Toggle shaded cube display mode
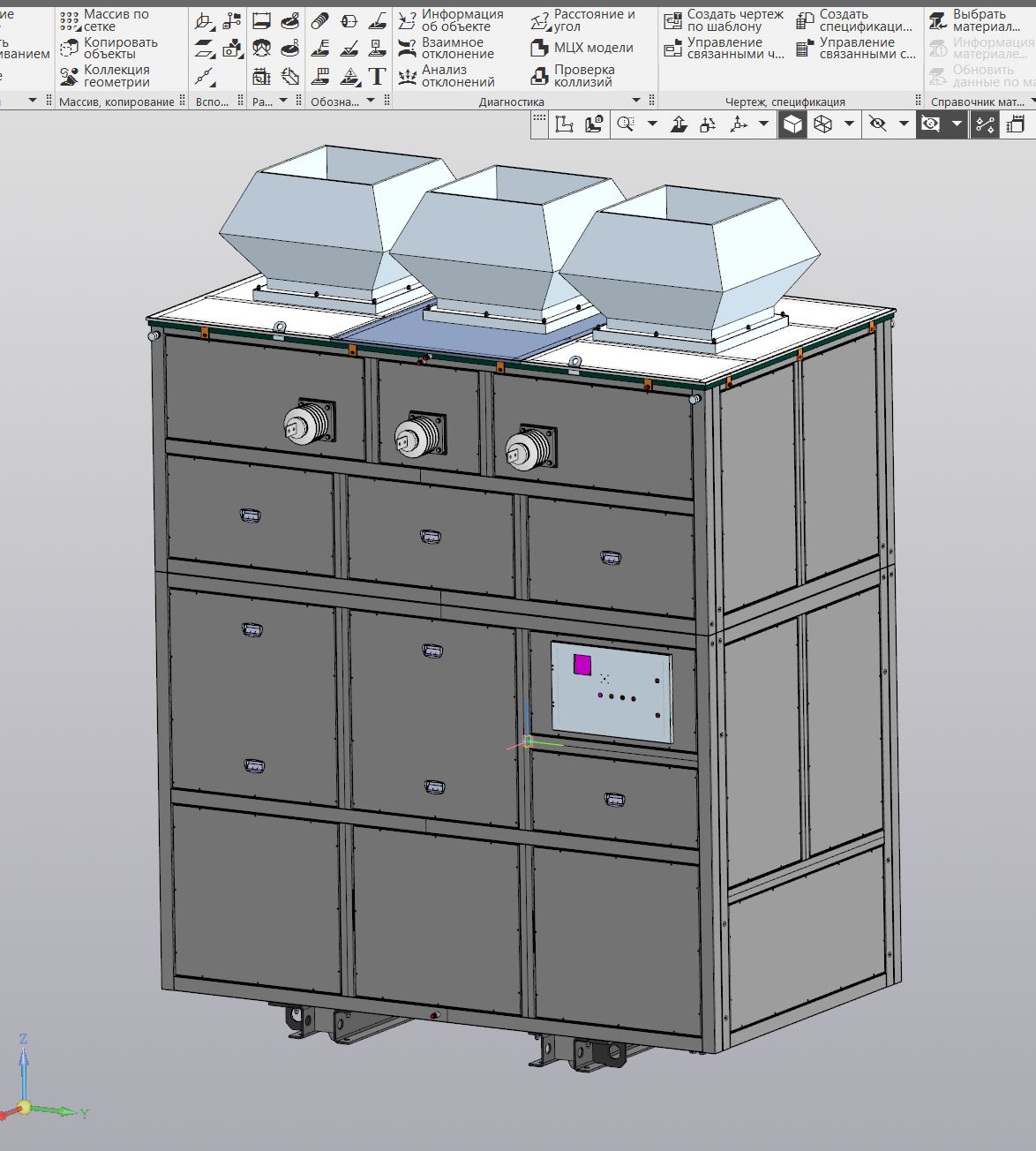The width and height of the screenshot is (1036, 1151). (792, 124)
